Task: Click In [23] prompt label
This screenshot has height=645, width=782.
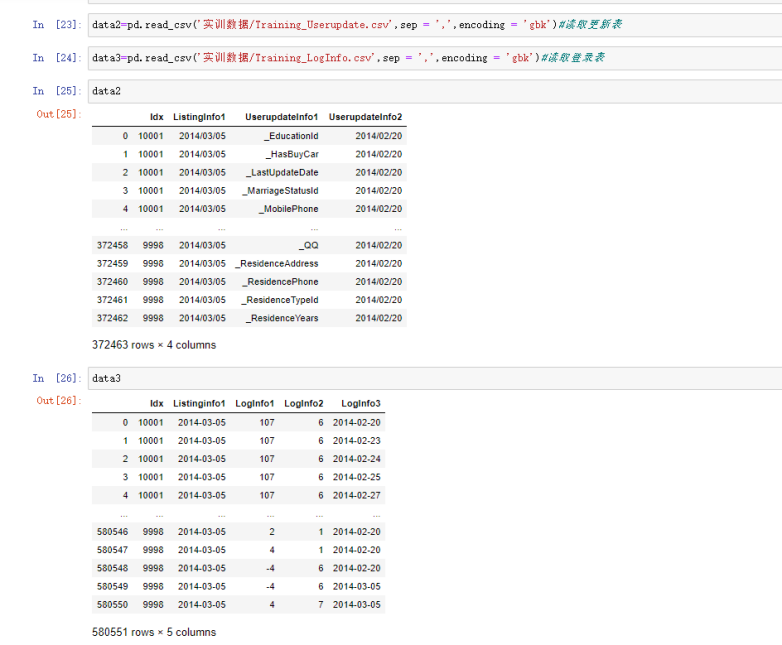Action: point(56,24)
